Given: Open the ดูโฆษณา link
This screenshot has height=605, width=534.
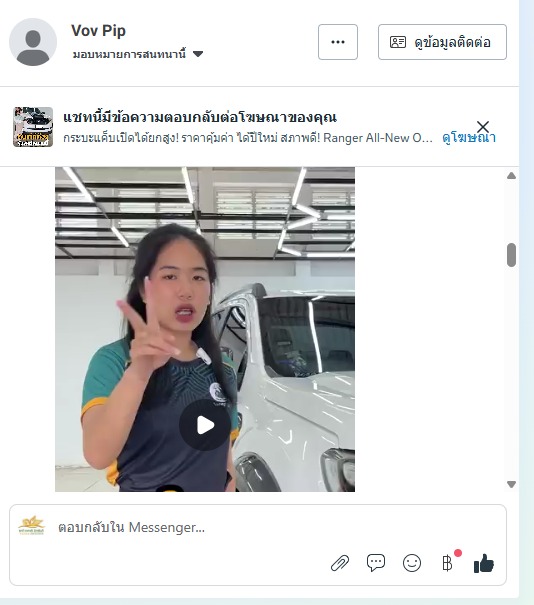Looking at the screenshot, I should (469, 138).
